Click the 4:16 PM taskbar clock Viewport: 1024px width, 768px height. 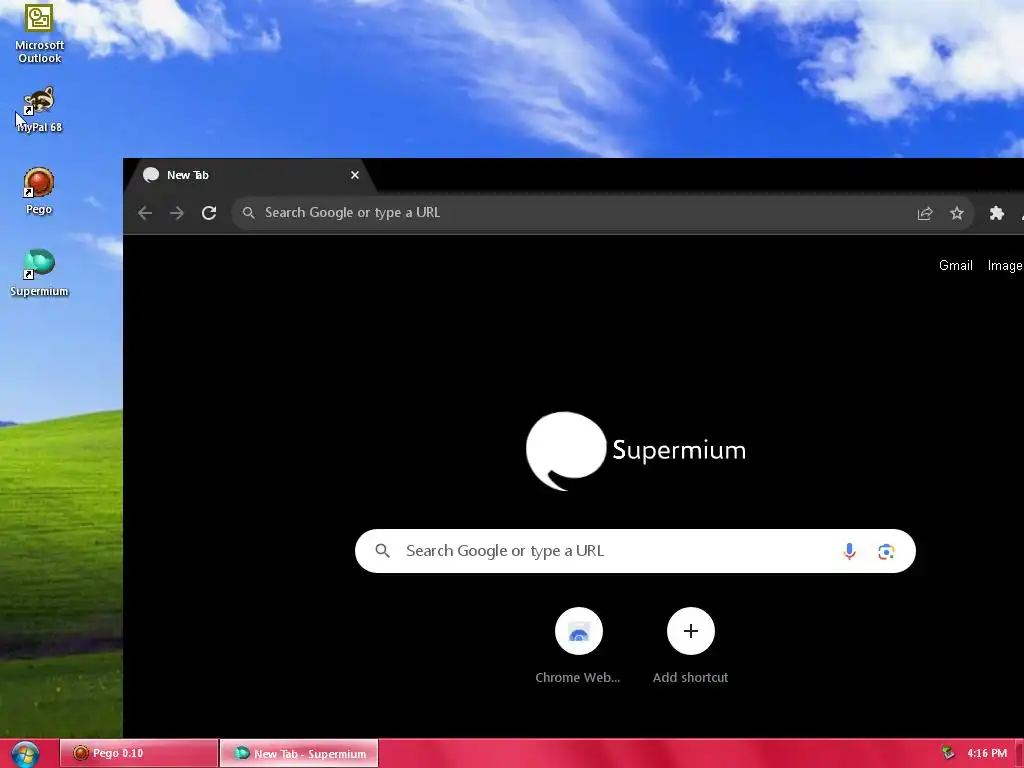point(987,753)
